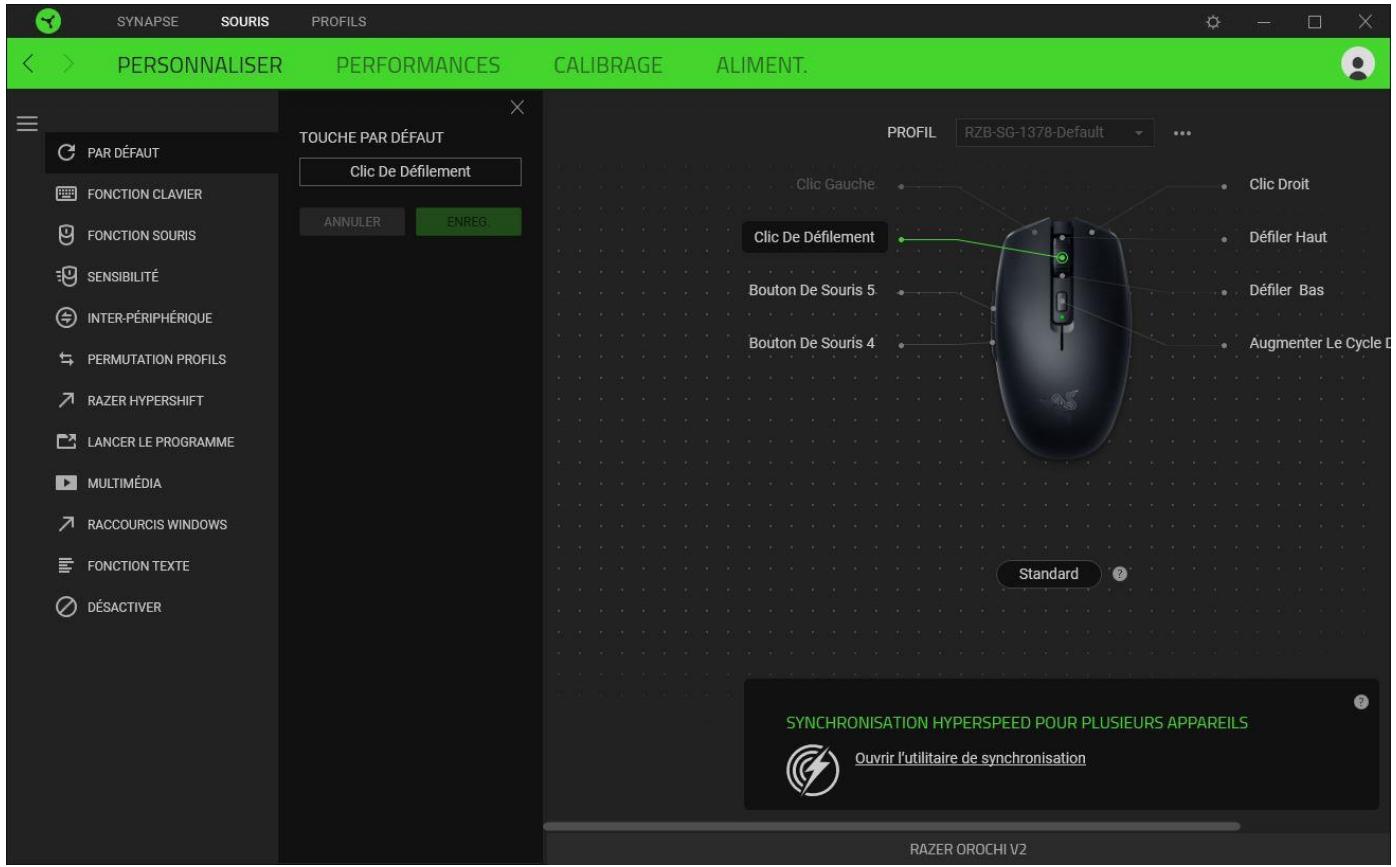Select Par Défaut reset icon

[67, 153]
